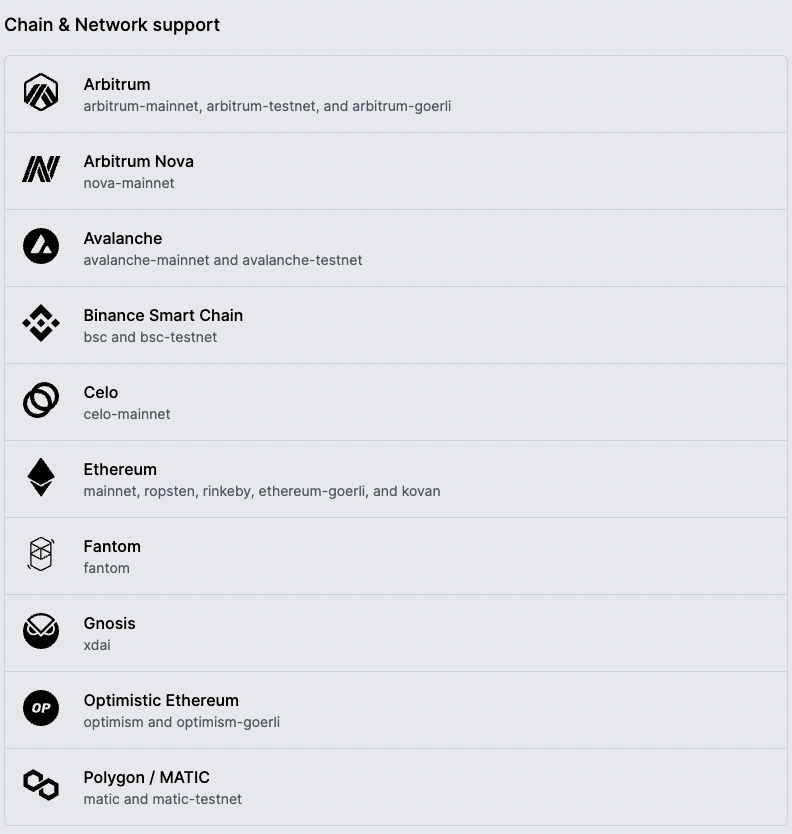792x834 pixels.
Task: Click the Arbitrum Nova logo icon
Action: (x=41, y=169)
